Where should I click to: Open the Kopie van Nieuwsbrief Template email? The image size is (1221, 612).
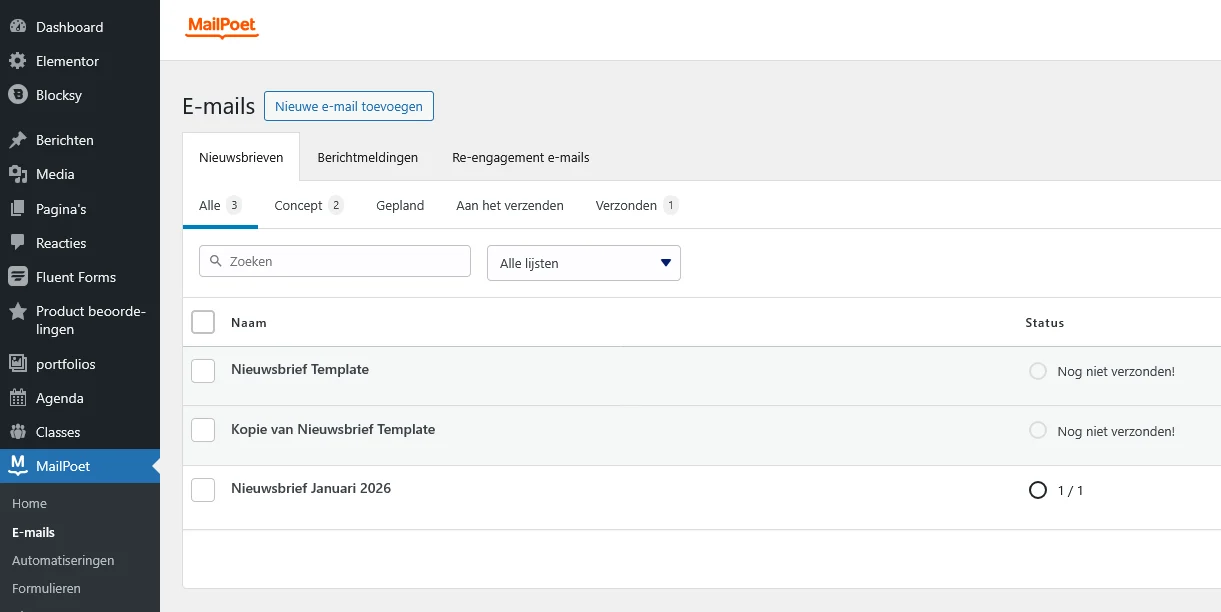[x=333, y=429]
